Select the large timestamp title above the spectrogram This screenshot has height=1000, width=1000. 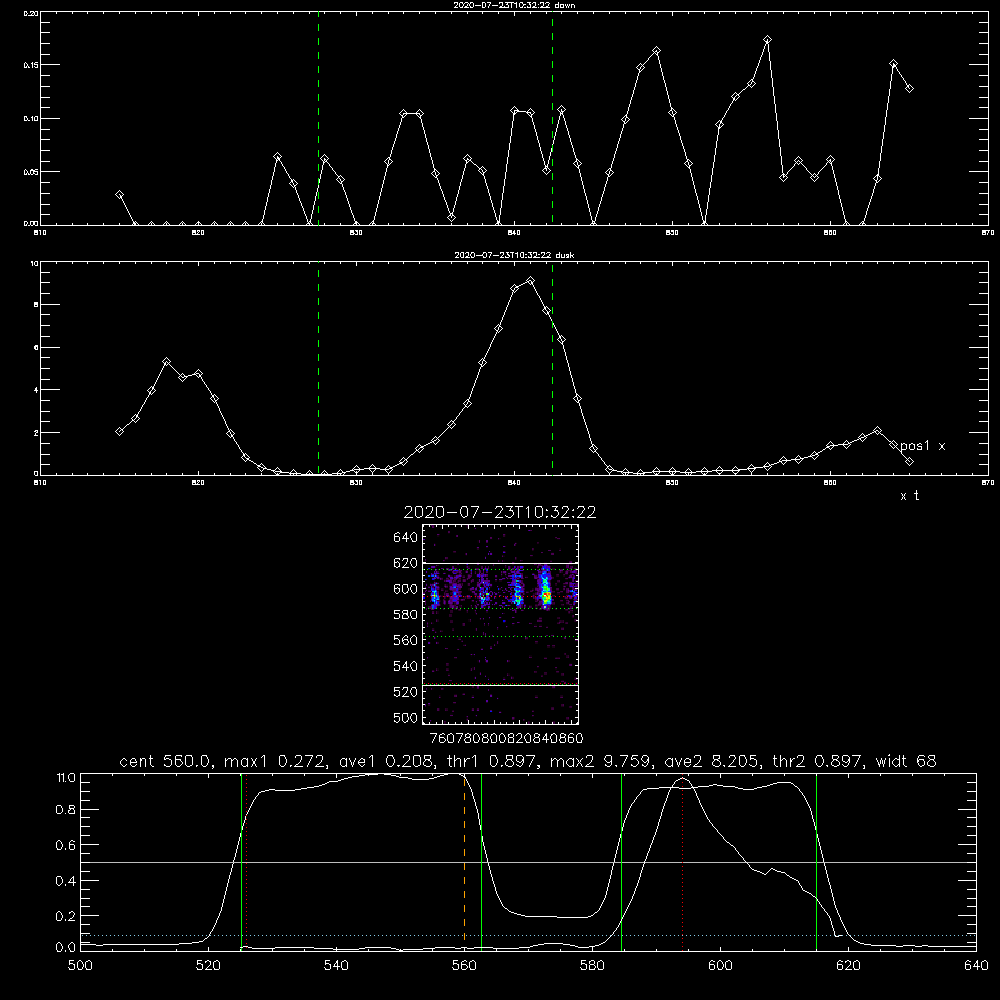point(500,512)
